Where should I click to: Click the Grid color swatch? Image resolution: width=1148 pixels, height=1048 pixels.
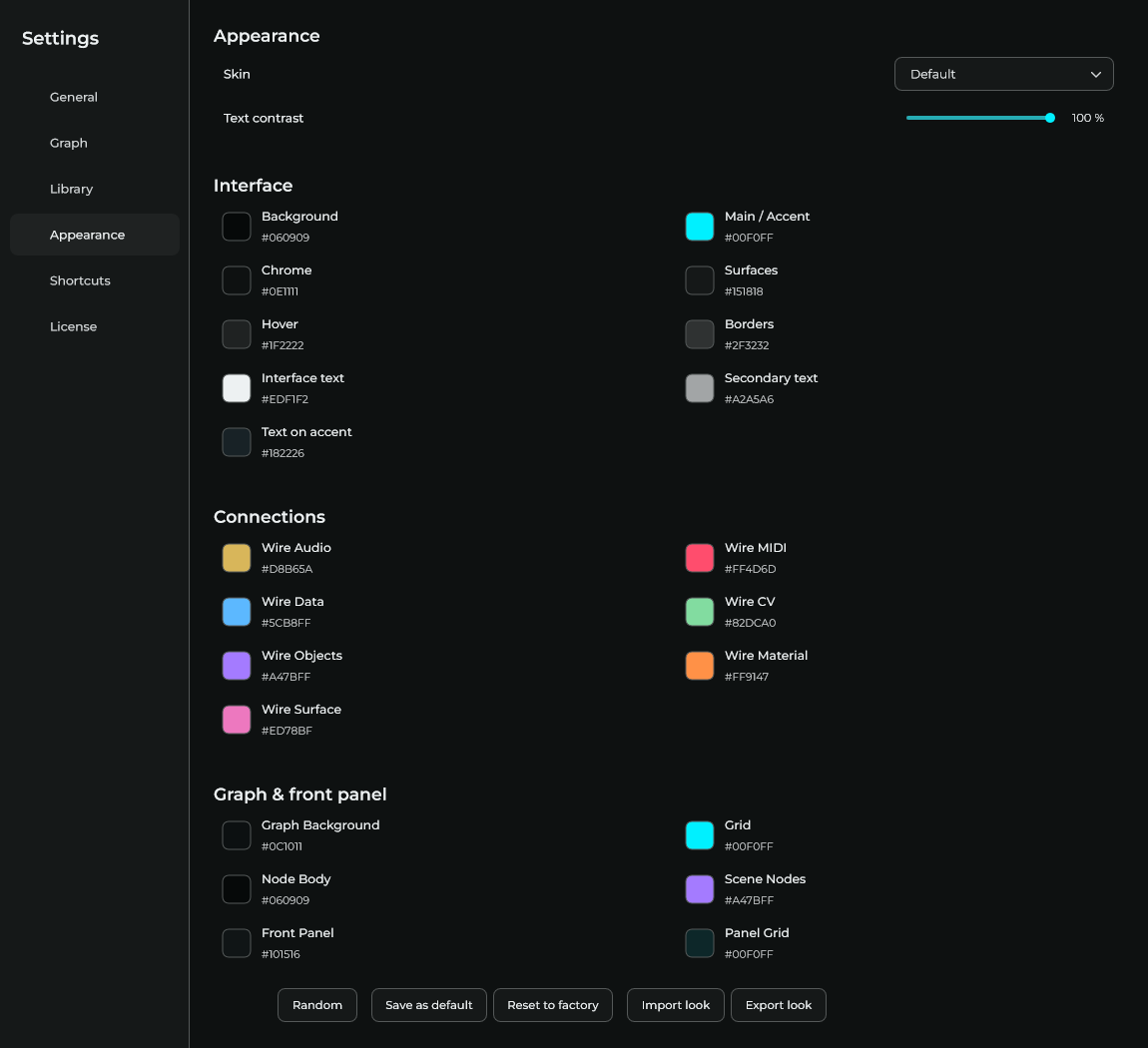coord(699,835)
